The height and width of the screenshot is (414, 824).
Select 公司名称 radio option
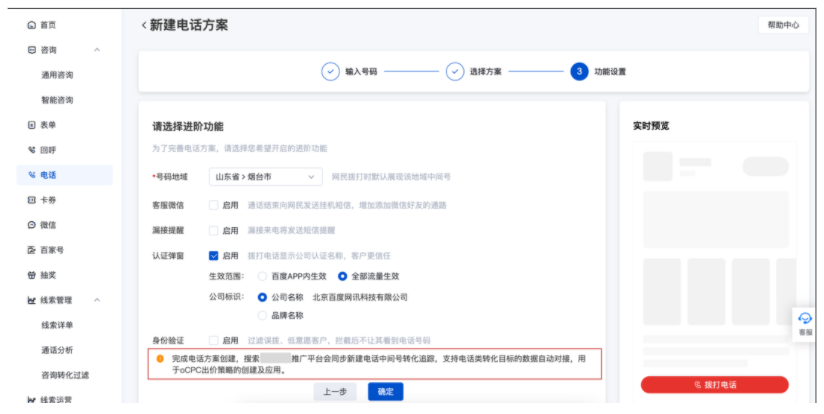tap(262, 297)
